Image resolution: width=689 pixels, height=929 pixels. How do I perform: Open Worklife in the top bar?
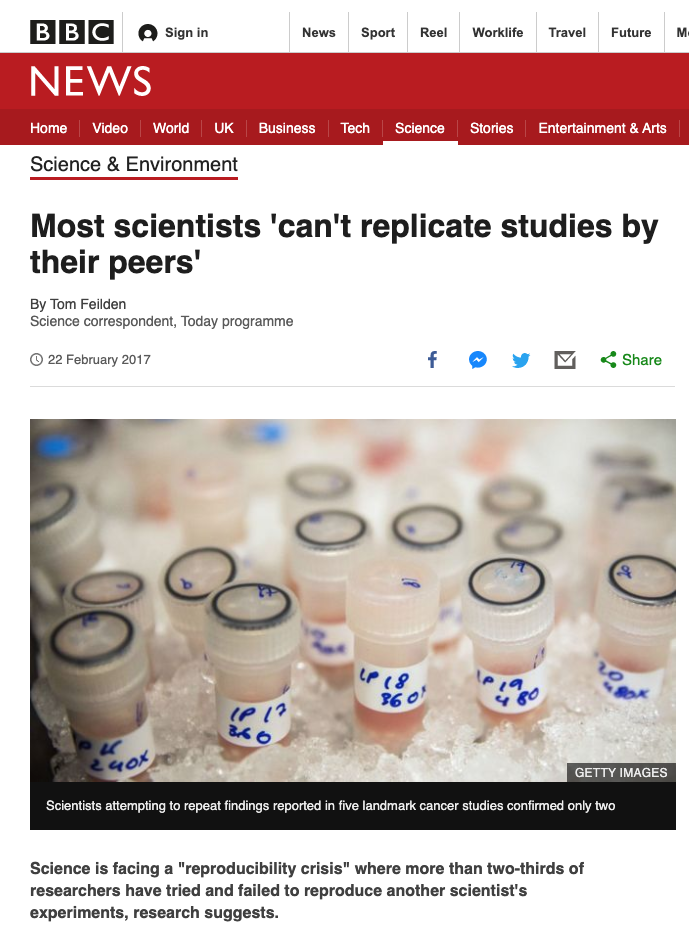(x=498, y=32)
